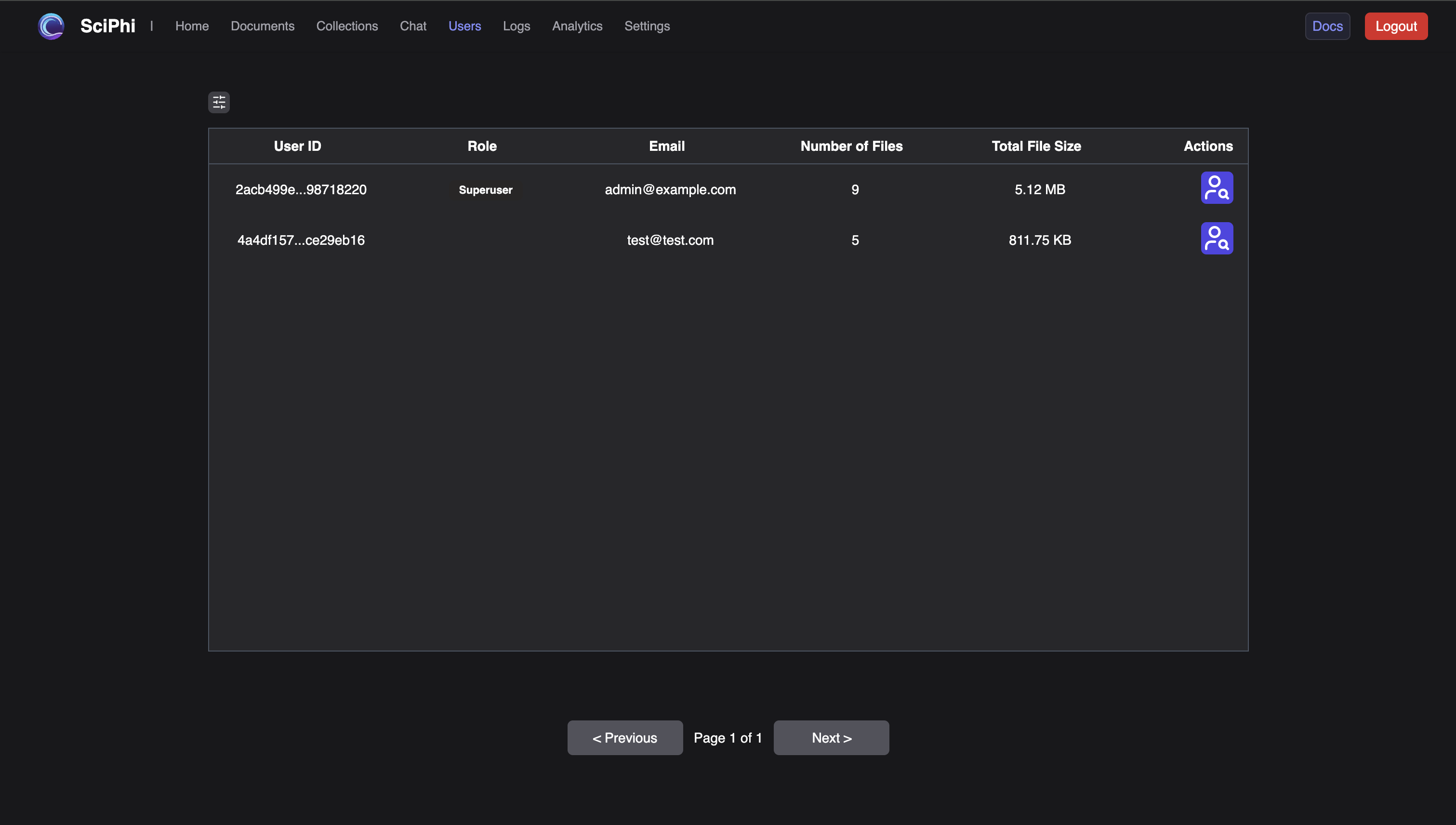Advance with the Next button
The width and height of the screenshot is (1456, 825).
tap(831, 738)
